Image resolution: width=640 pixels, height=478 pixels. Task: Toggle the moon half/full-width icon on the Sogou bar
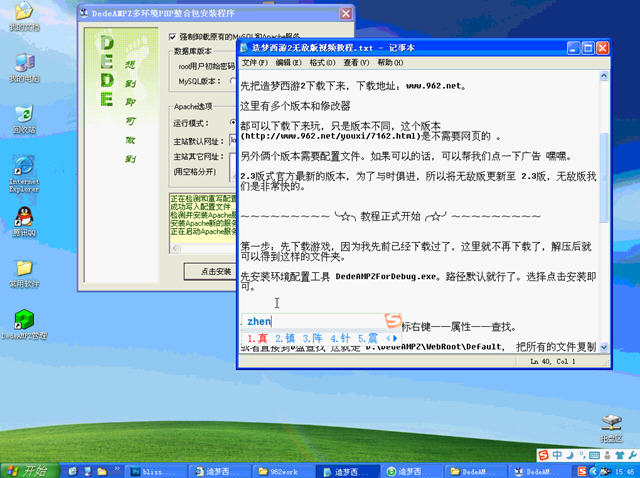pyautogui.click(x=570, y=455)
